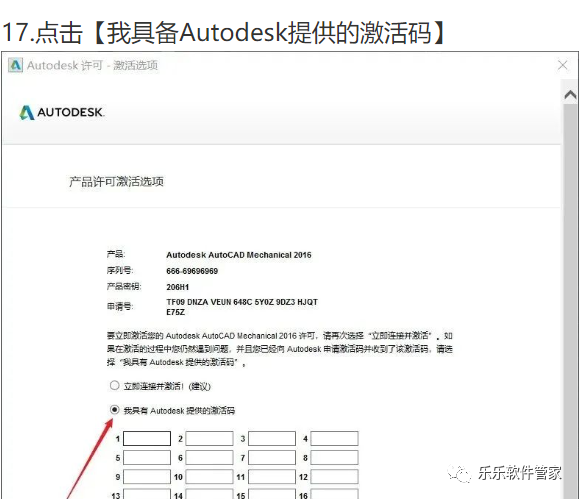Click the scrollbar up arrow
Screen dimensions: 580x499
point(570,95)
